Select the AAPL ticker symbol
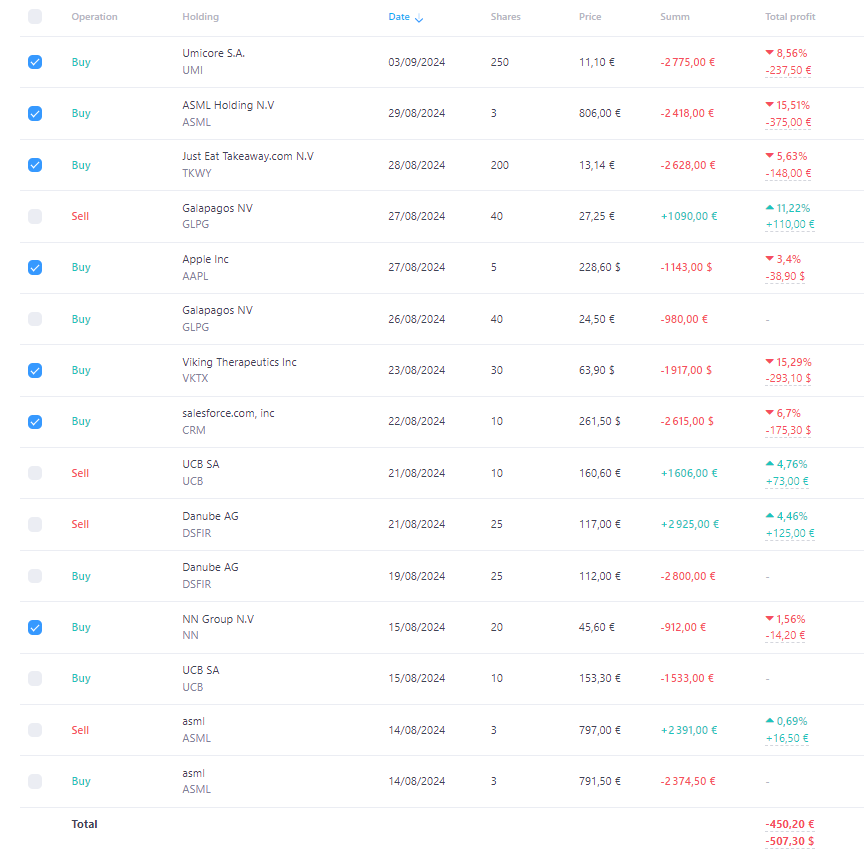 pos(195,276)
